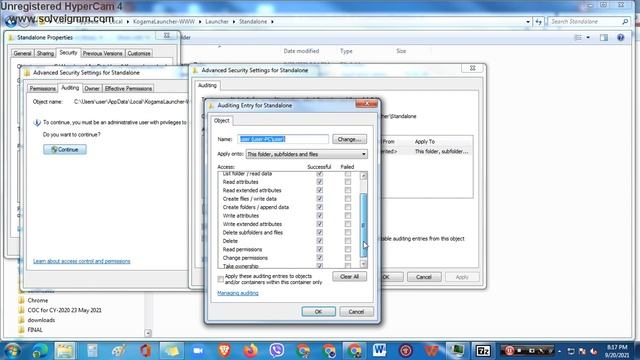The image size is (640, 360).
Task: Click the Name field in the Auditing Entry dialog
Action: pyautogui.click(x=283, y=139)
